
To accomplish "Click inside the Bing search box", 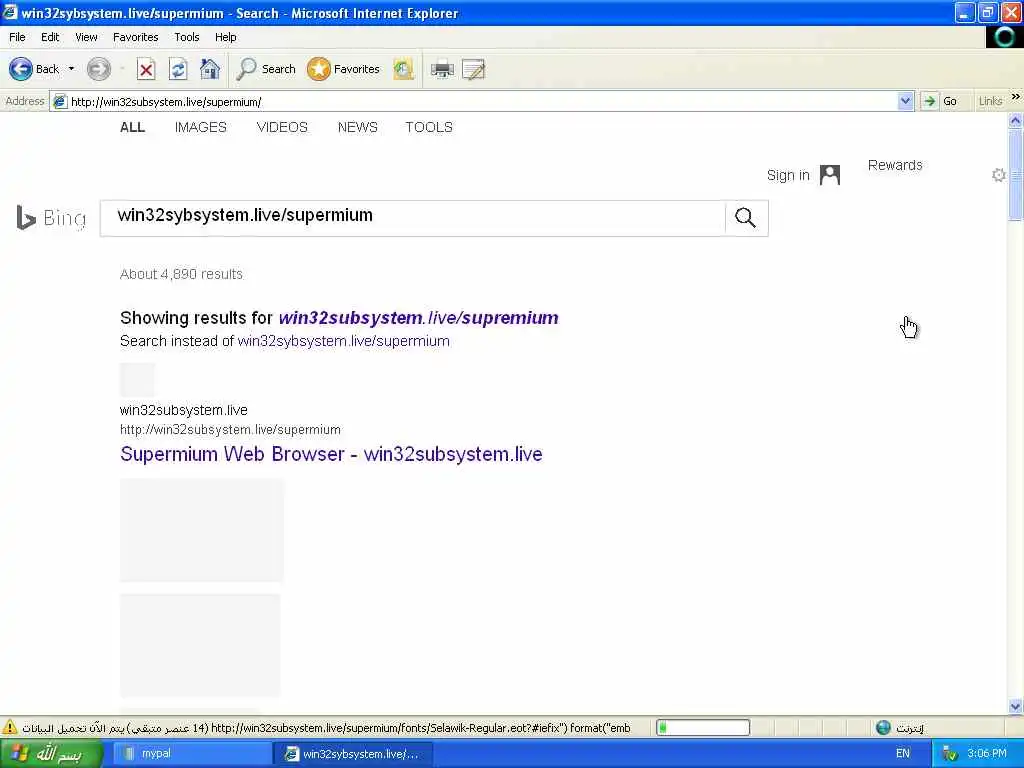I will pos(413,218).
